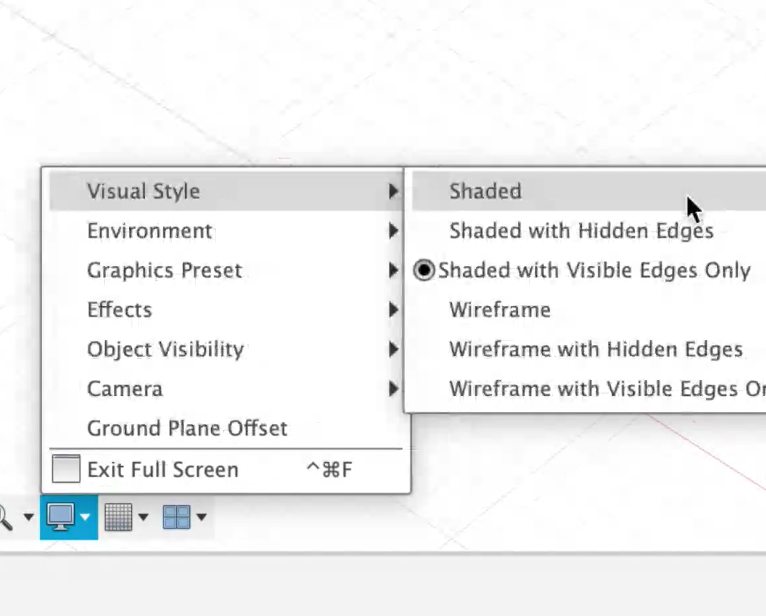Open the Effects submenu
The image size is (766, 616).
[x=226, y=310]
